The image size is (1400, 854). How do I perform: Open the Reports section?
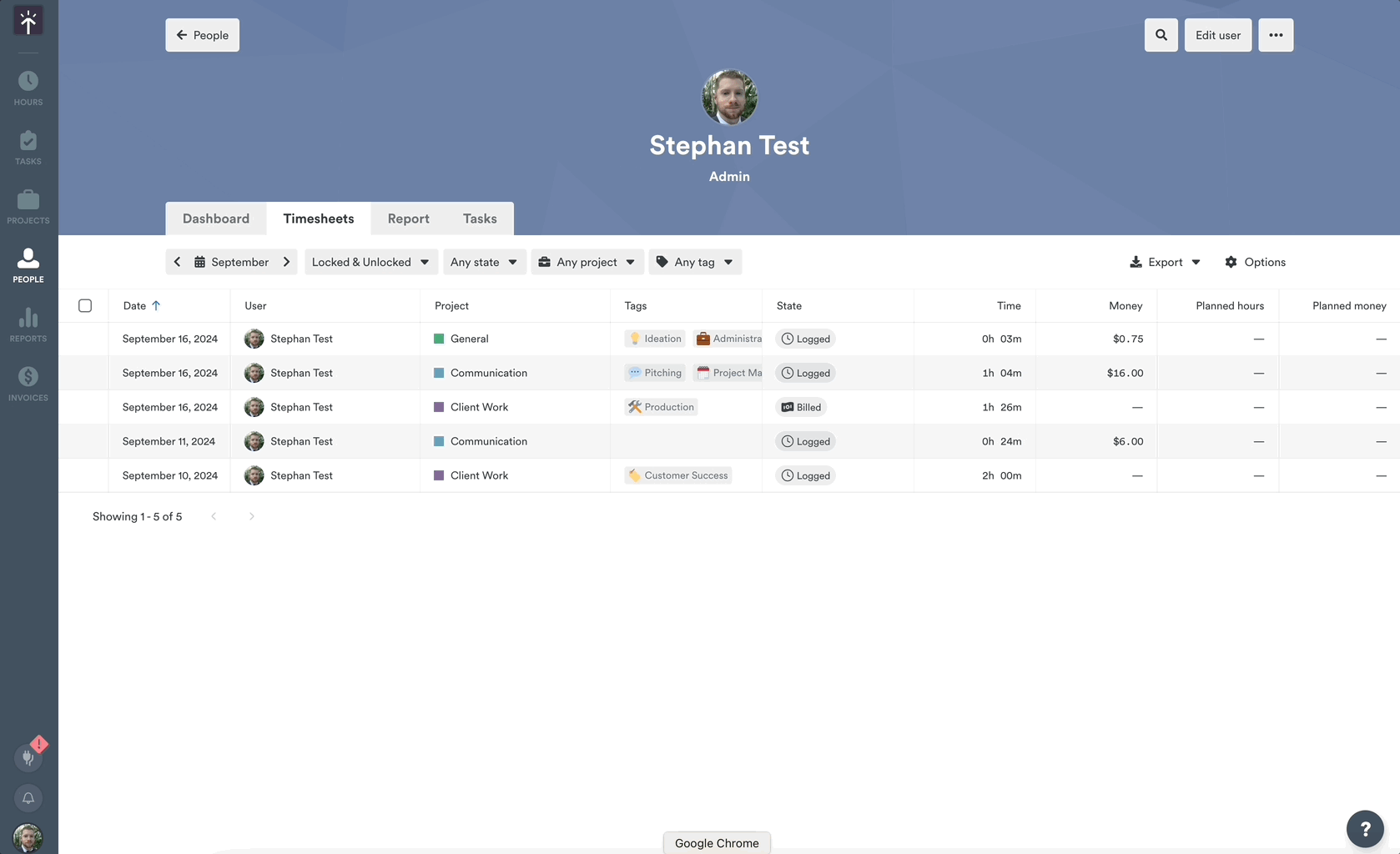[x=28, y=324]
